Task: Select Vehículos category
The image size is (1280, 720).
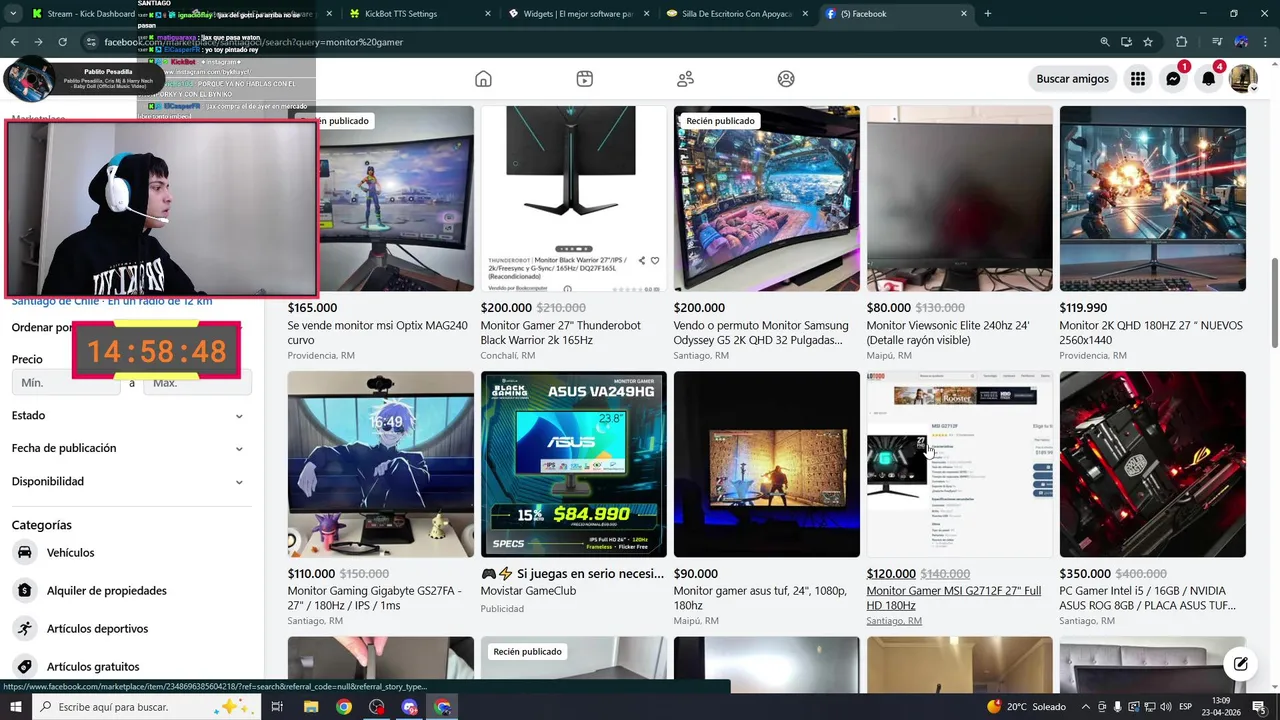Action: click(128, 553)
